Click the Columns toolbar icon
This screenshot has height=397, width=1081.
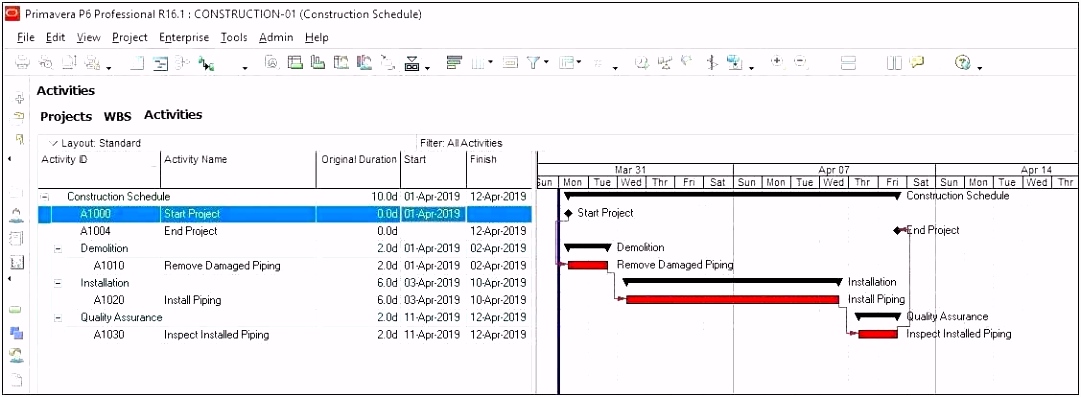[x=478, y=63]
